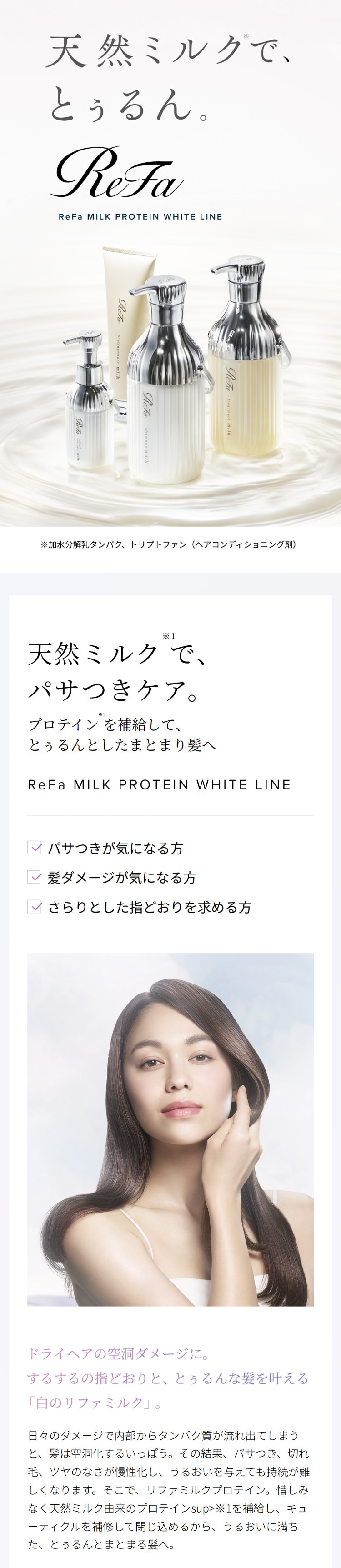Toggle the パサつきが気になる方 checkbox
This screenshot has height=1568, width=341.
point(35,847)
